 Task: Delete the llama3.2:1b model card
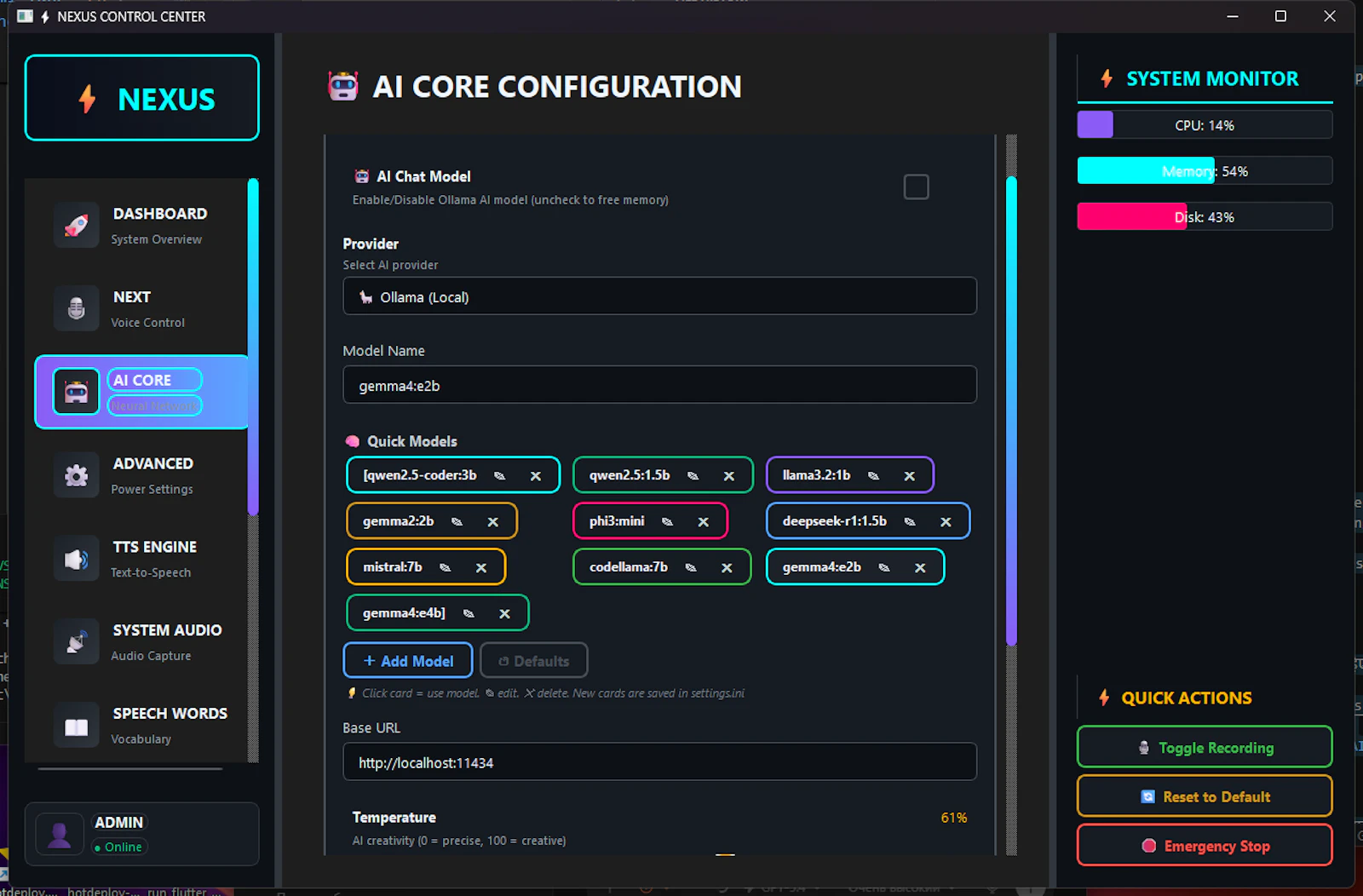click(x=910, y=475)
